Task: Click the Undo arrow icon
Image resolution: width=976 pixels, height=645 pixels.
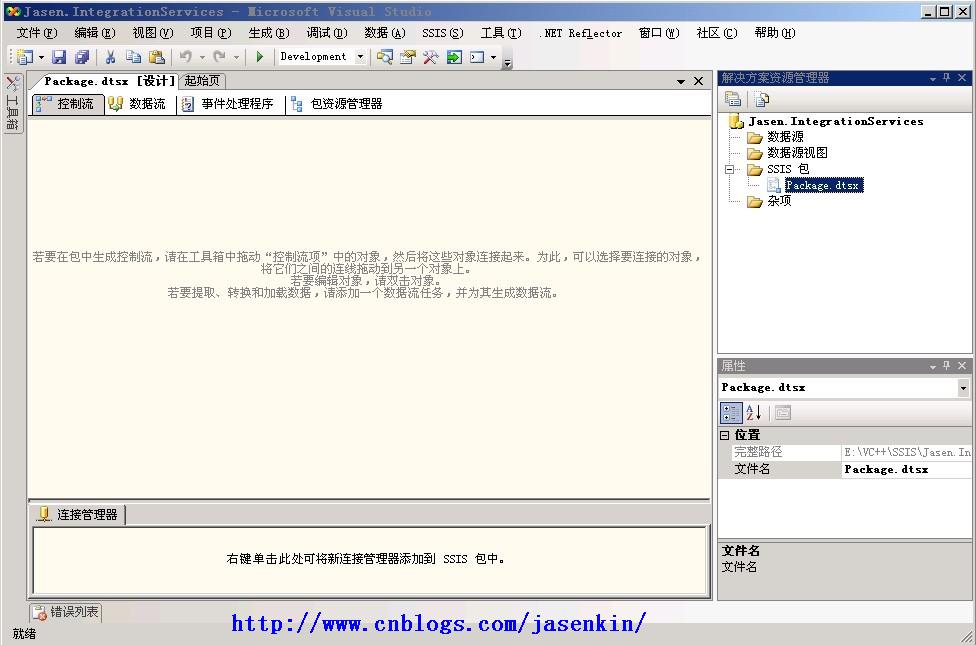Action: point(185,57)
